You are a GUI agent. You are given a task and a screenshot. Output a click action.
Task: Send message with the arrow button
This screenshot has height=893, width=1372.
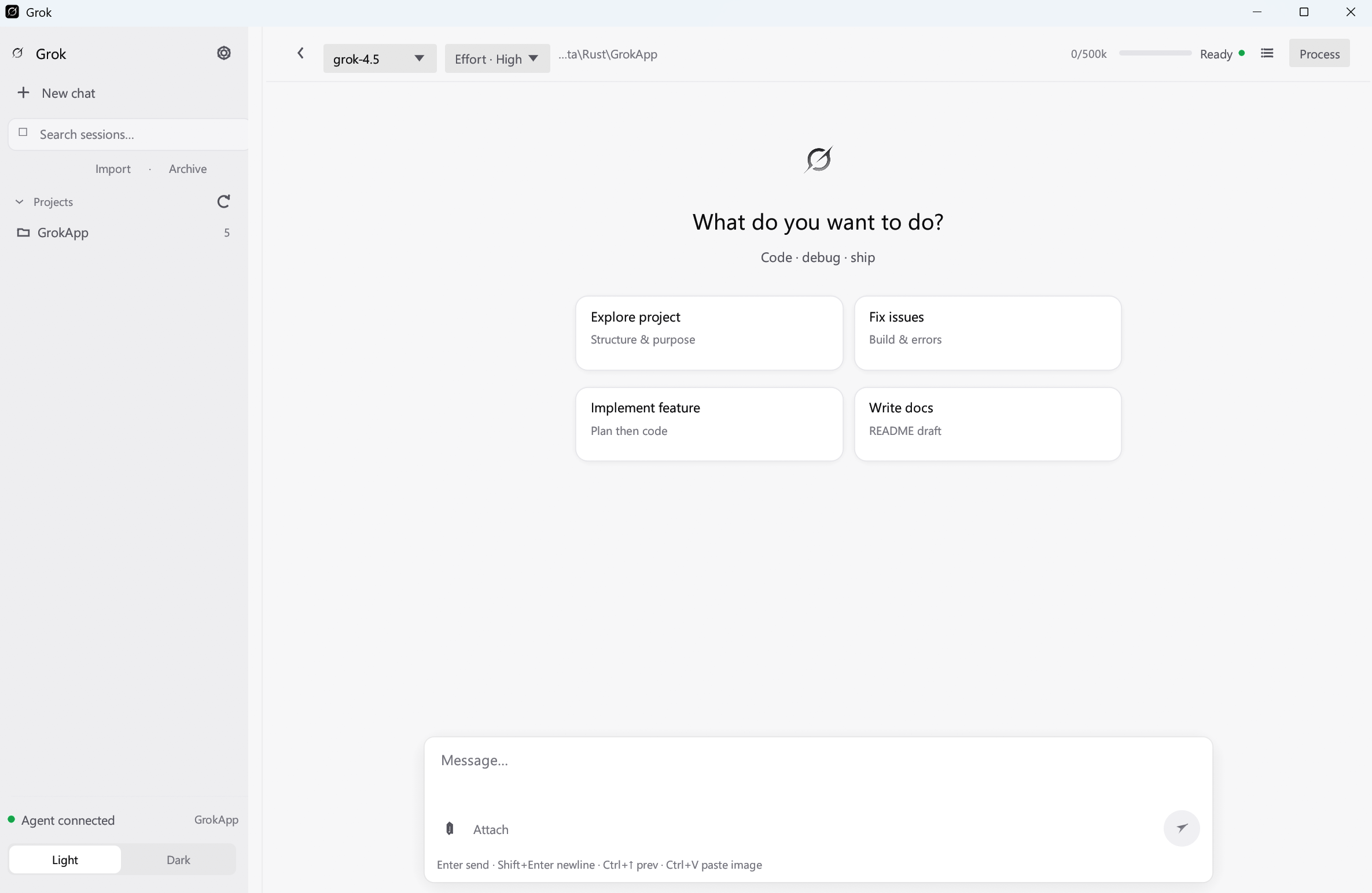[1182, 828]
